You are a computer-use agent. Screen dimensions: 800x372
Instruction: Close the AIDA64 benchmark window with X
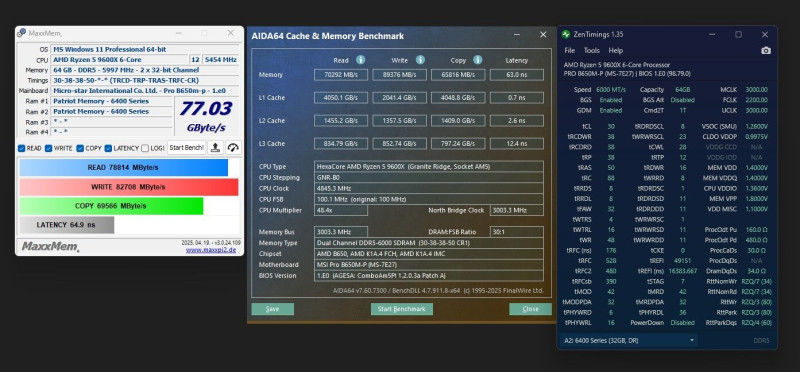coord(543,35)
